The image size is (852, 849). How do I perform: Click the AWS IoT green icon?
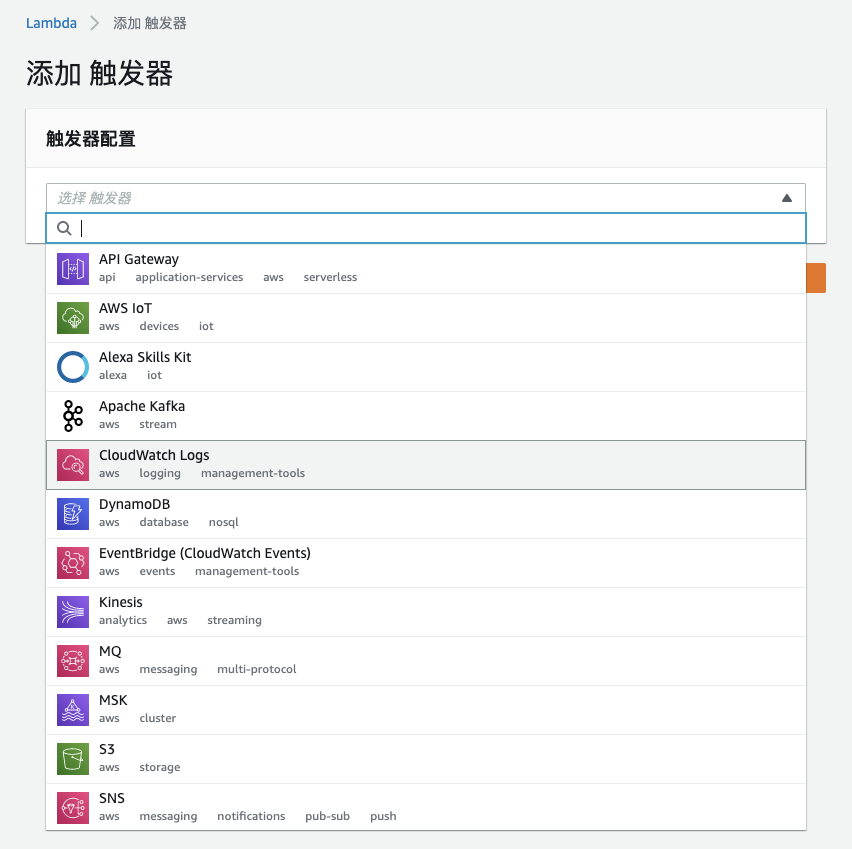pos(73,318)
